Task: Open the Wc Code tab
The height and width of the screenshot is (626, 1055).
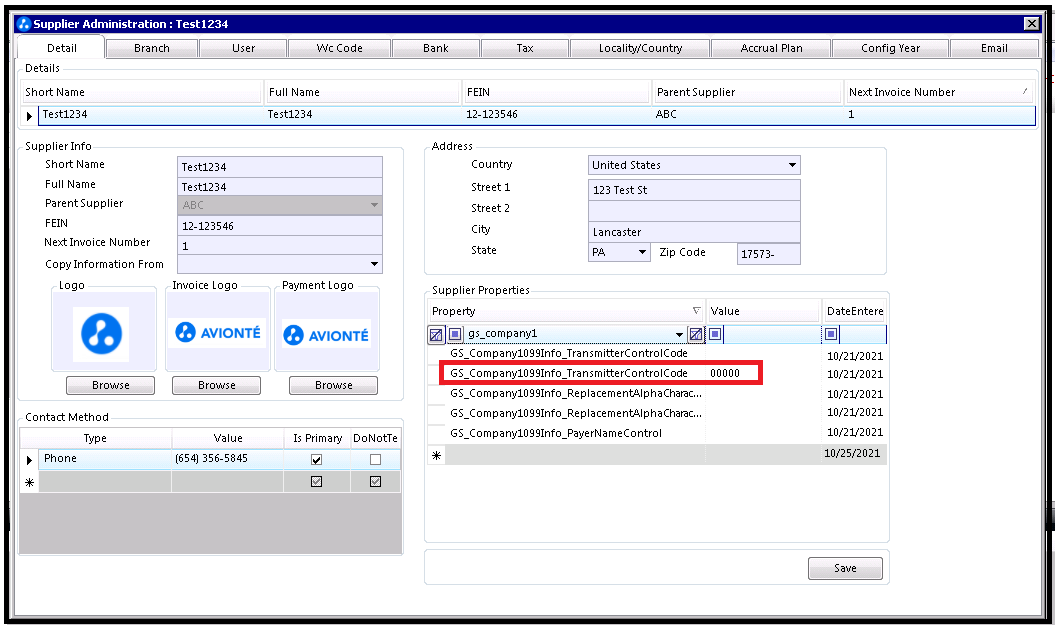Action: click(x=340, y=48)
